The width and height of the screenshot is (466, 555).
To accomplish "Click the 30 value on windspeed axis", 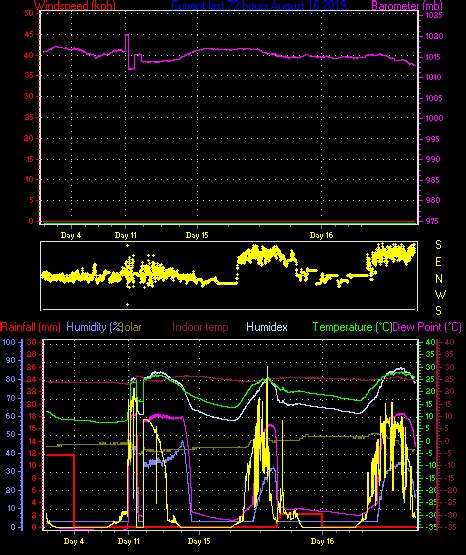I will tap(29, 96).
